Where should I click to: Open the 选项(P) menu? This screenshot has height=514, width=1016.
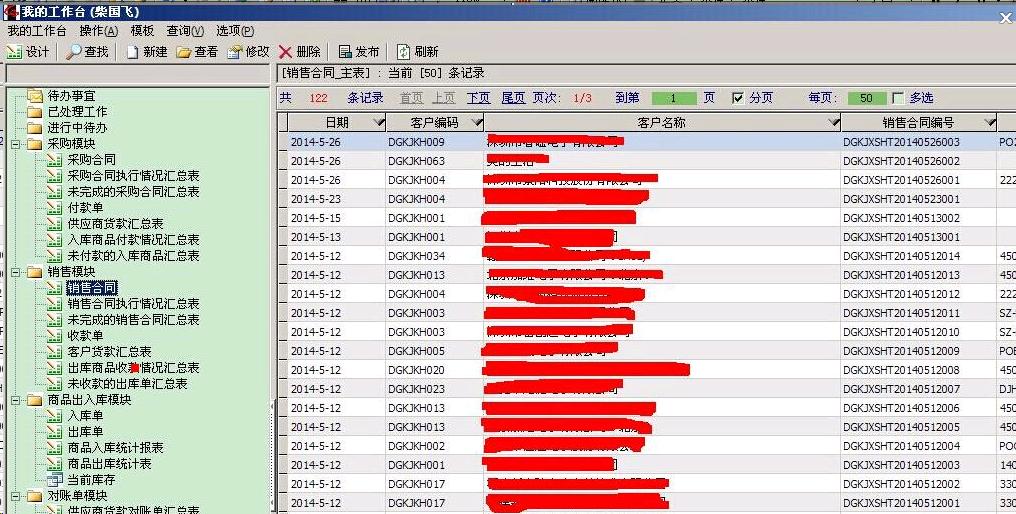pyautogui.click(x=235, y=31)
